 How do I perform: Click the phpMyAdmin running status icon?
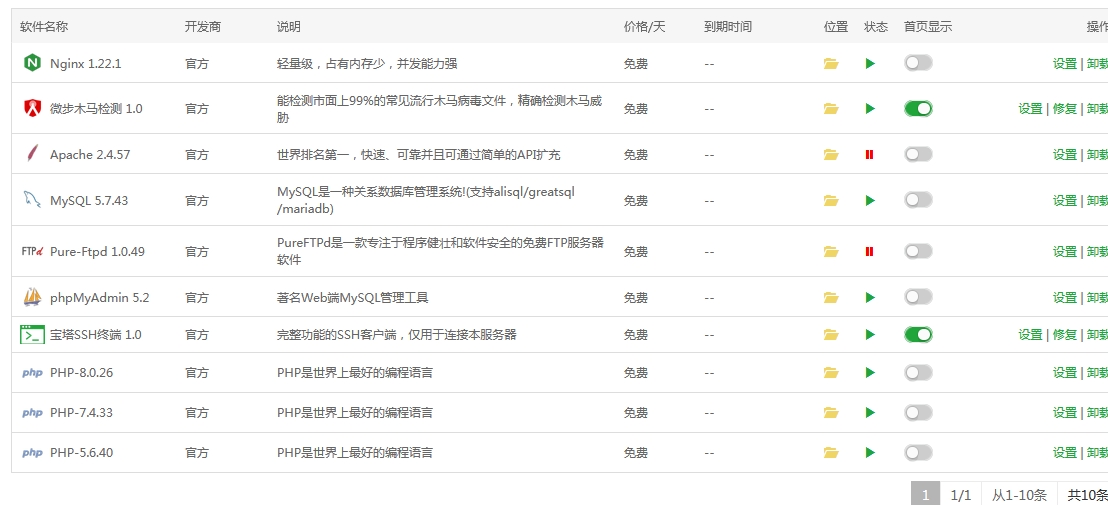tap(870, 298)
